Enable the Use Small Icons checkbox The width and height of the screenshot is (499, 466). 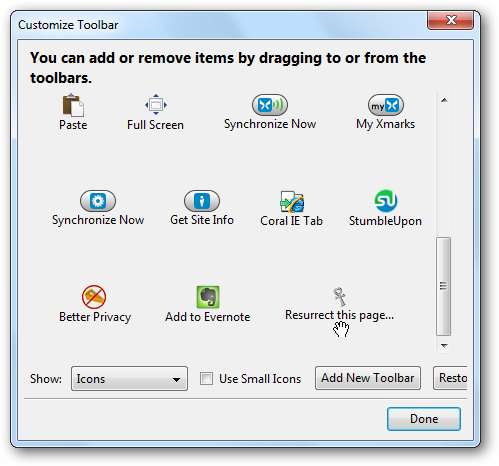pos(206,378)
